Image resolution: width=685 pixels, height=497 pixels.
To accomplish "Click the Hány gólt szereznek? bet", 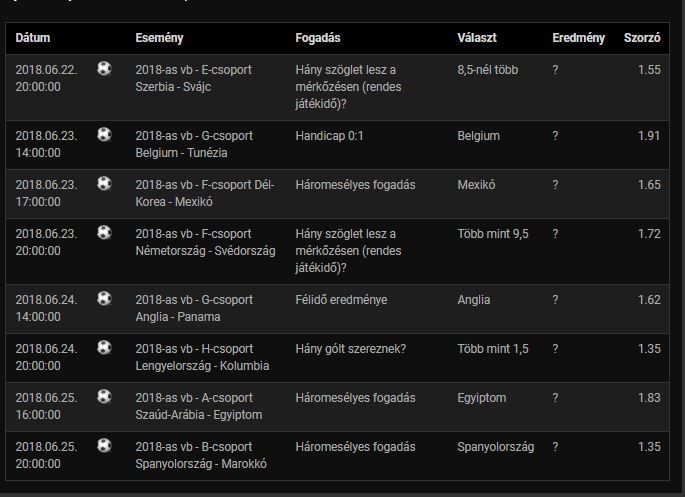I will pos(351,349).
